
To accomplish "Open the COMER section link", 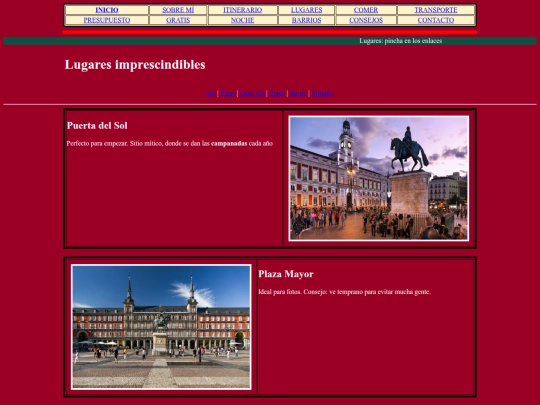I will point(366,10).
